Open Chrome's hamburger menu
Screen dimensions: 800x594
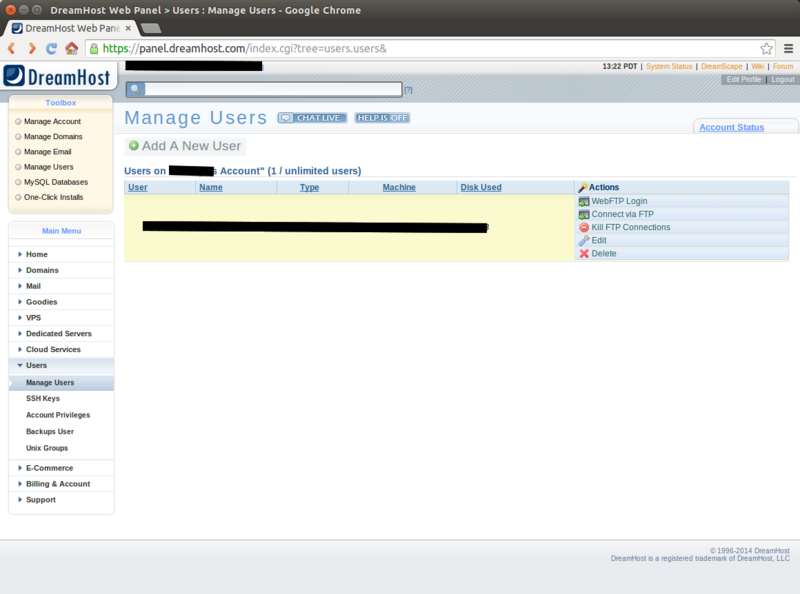788,48
